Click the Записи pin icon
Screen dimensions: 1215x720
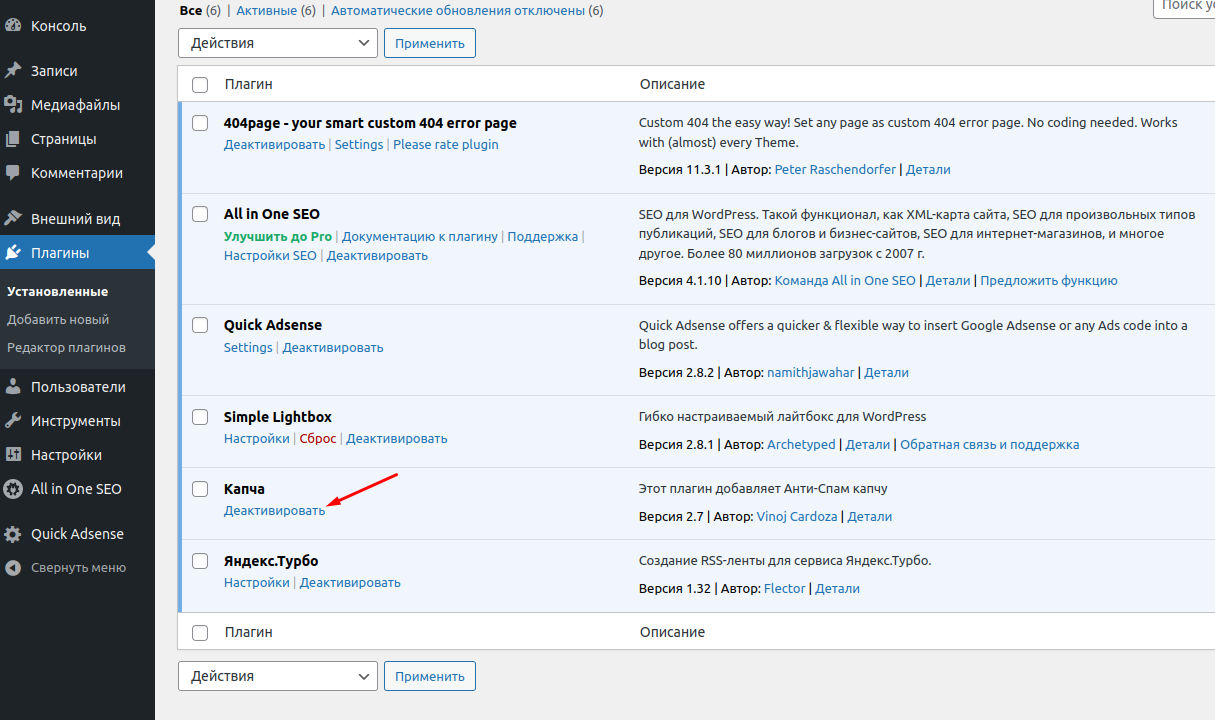[x=13, y=71]
